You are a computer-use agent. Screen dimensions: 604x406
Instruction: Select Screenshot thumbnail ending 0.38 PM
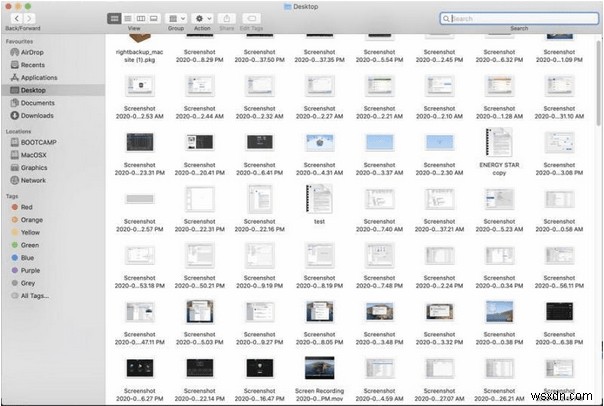pyautogui.click(x=499, y=311)
